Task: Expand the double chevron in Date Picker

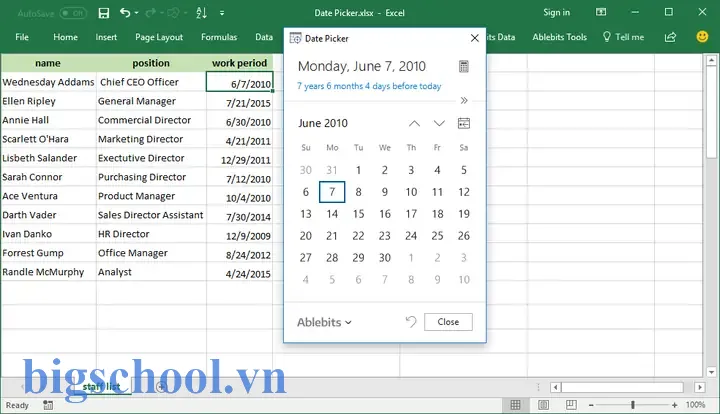Action: point(464,101)
